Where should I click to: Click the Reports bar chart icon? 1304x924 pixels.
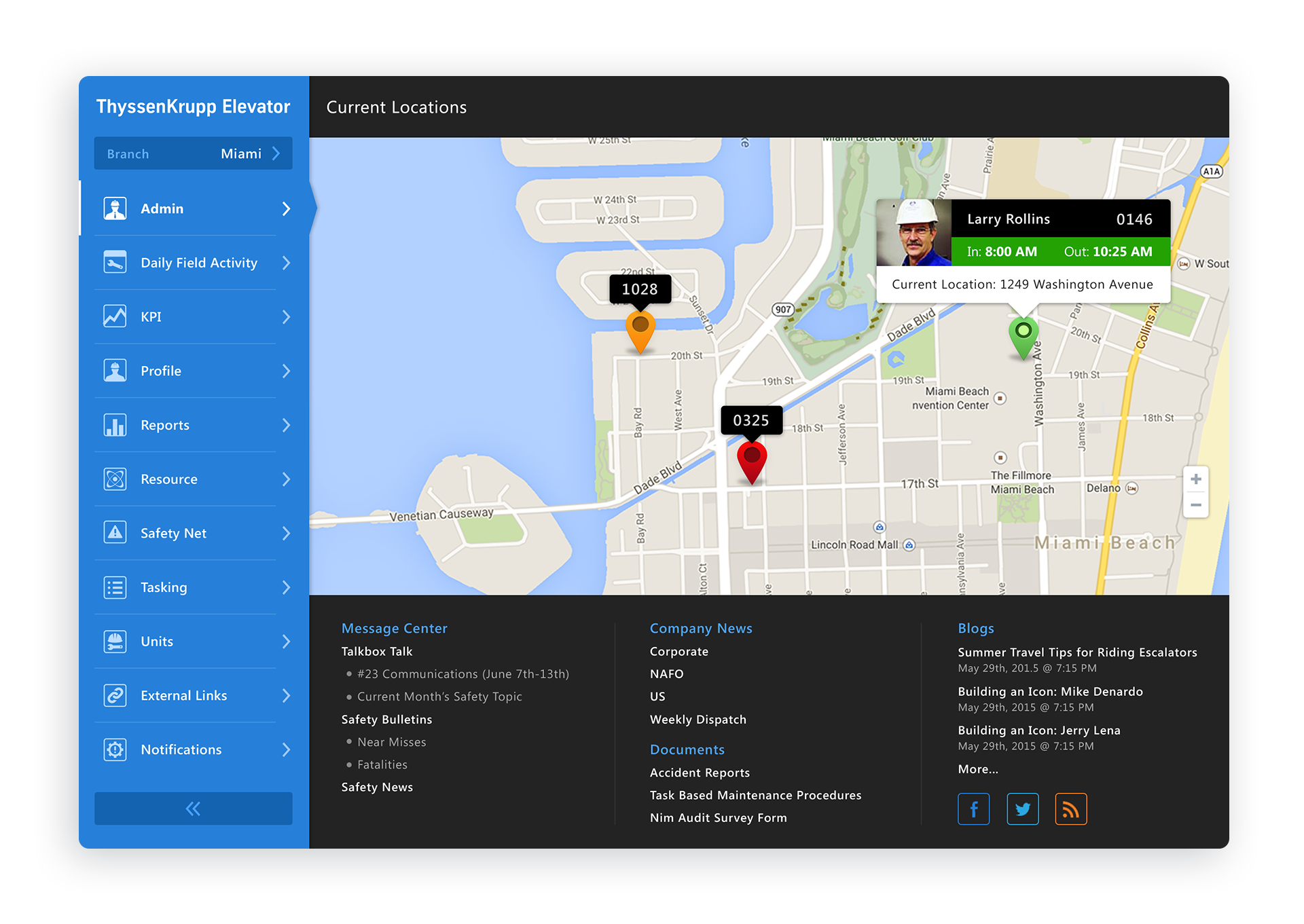coord(115,425)
